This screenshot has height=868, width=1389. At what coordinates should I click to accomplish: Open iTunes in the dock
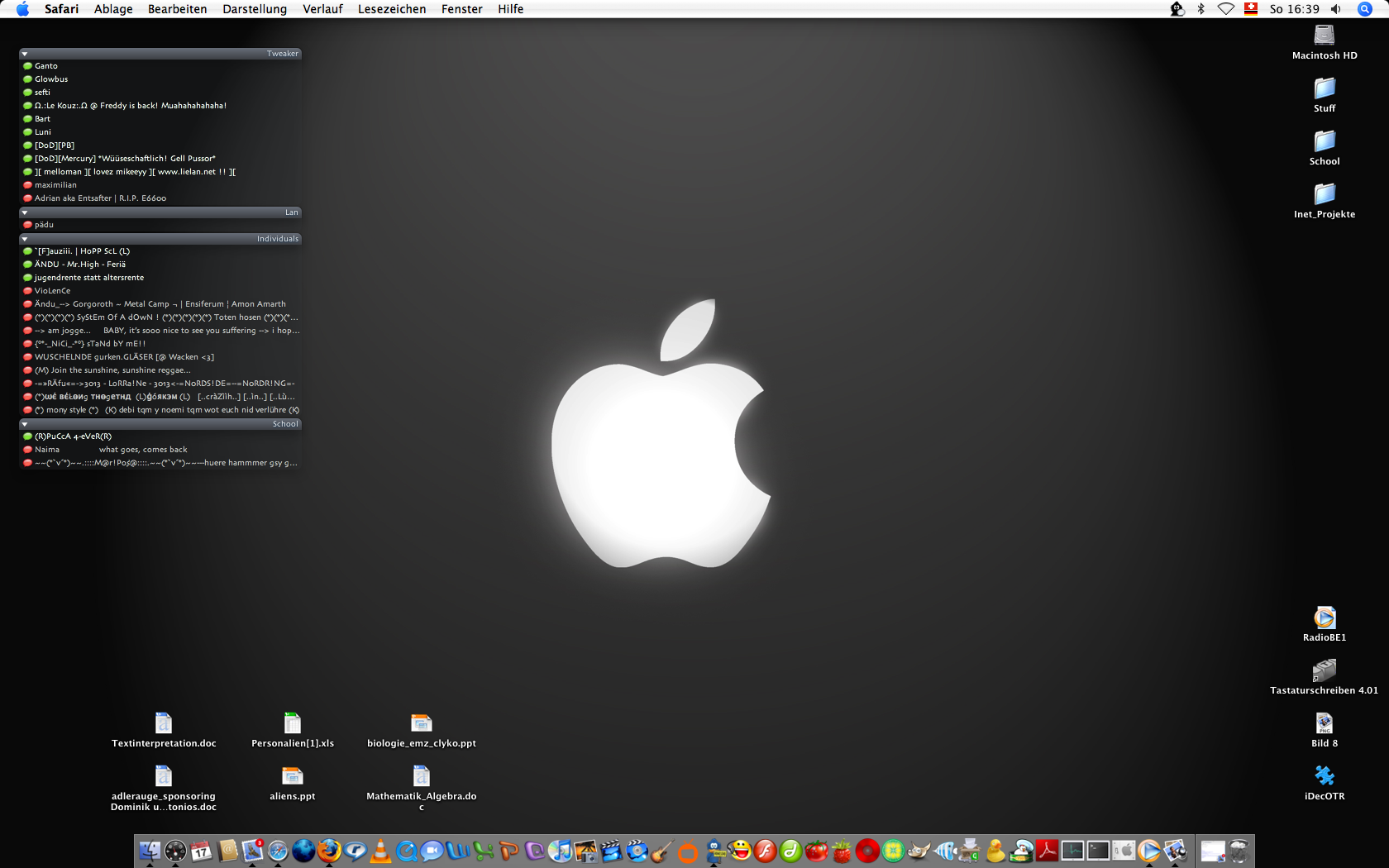tap(560, 850)
